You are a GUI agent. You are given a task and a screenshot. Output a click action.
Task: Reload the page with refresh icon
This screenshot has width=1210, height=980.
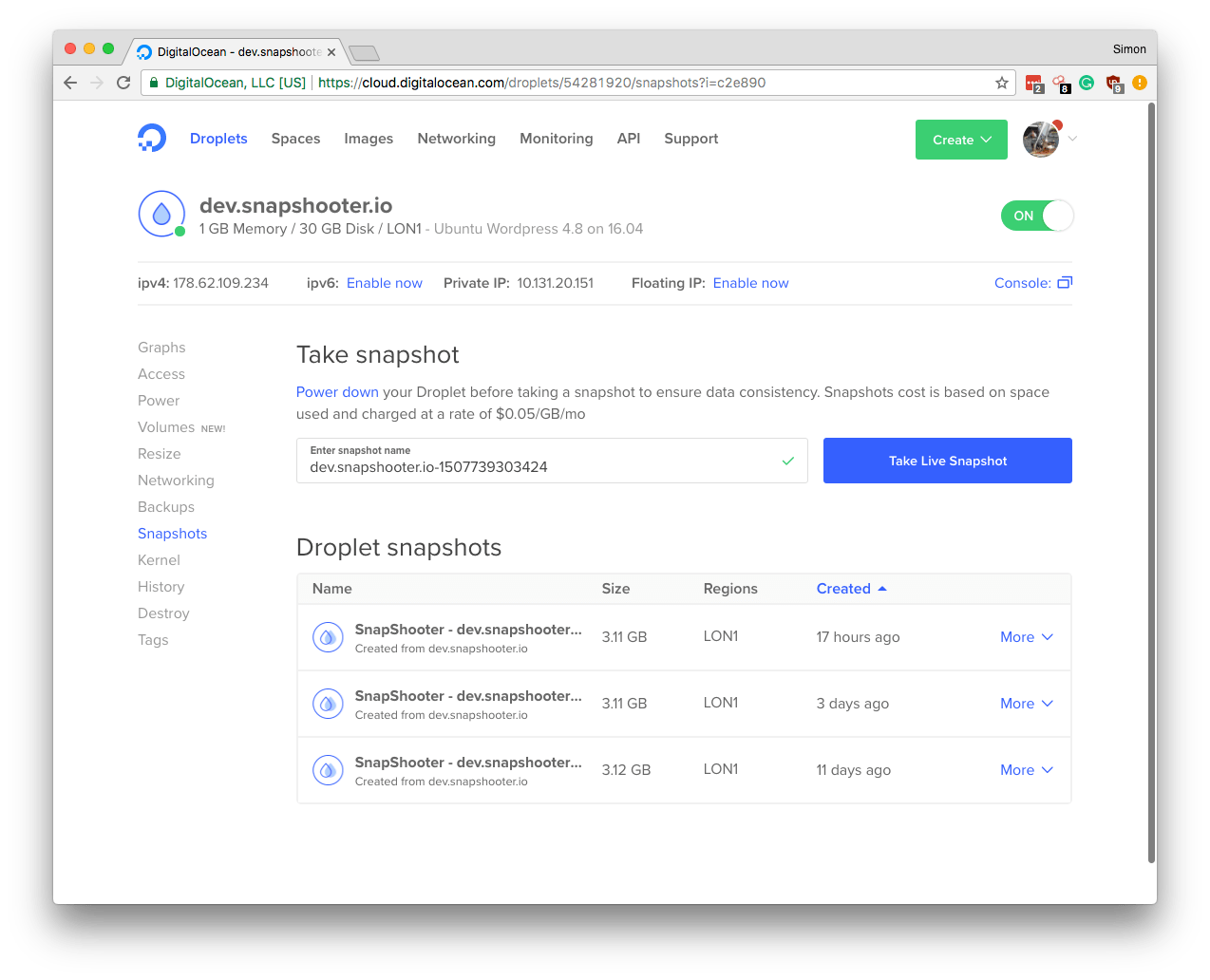tap(123, 83)
